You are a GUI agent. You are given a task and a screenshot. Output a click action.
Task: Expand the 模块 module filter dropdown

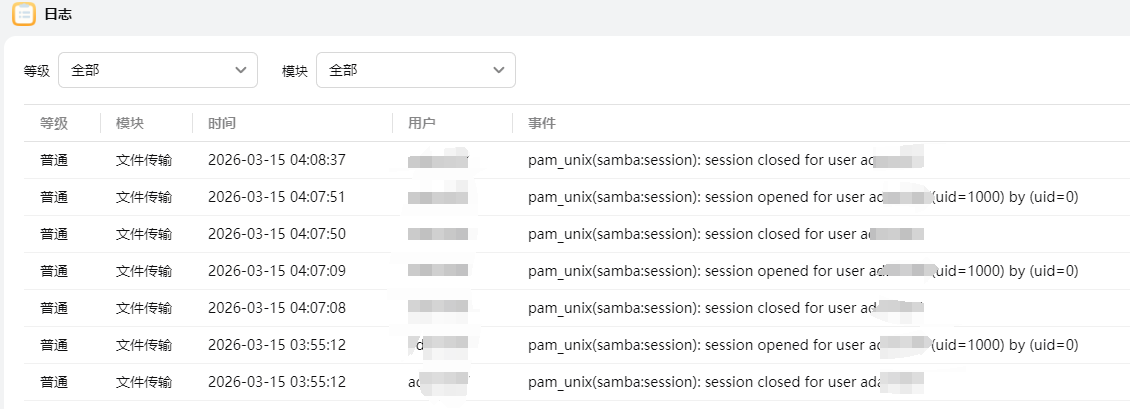pyautogui.click(x=415, y=71)
